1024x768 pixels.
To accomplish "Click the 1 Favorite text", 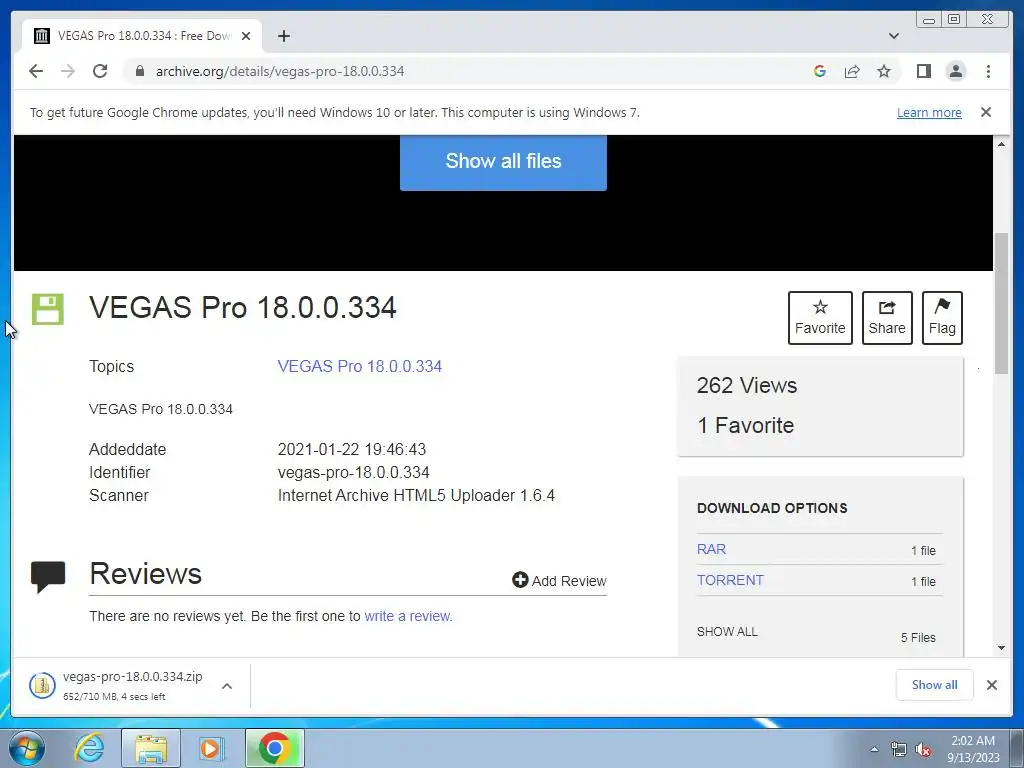I will click(x=745, y=425).
